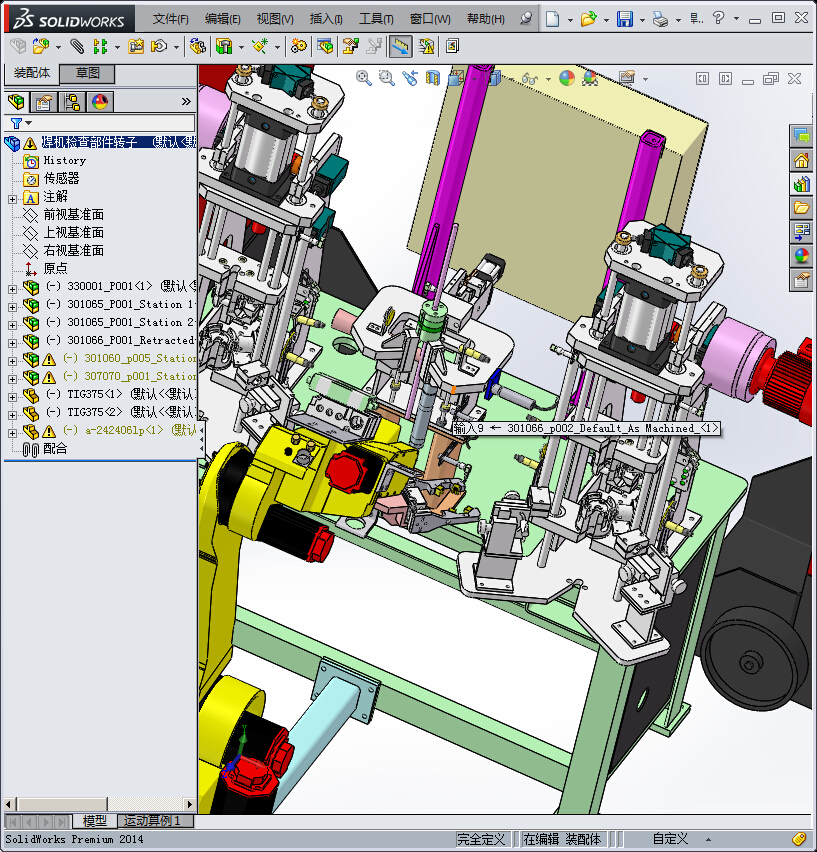Viewport: 817px width, 852px height.
Task: Switch to ConfigurationManager tab icon
Action: (x=72, y=102)
